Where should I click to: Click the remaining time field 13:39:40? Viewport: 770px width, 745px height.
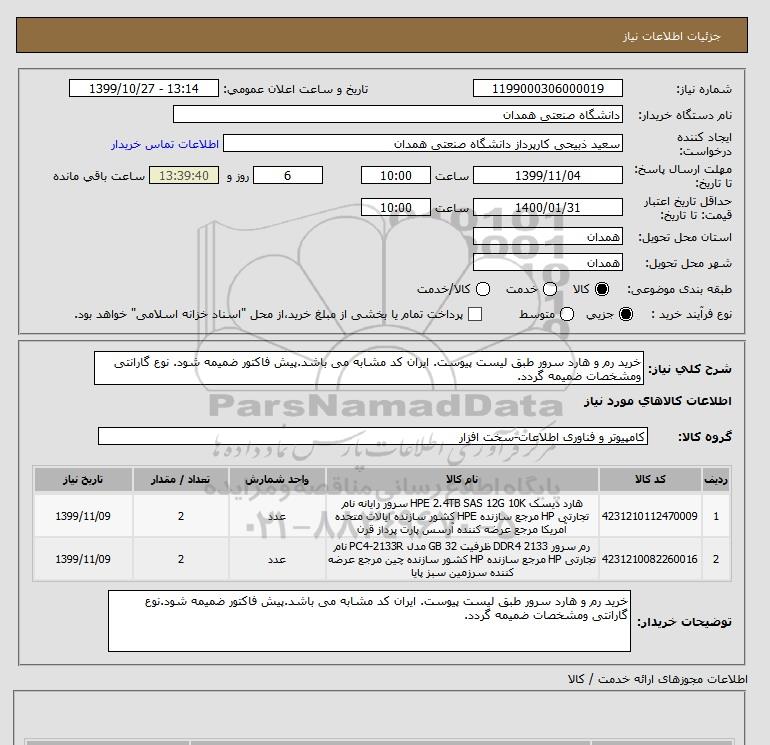pyautogui.click(x=184, y=175)
